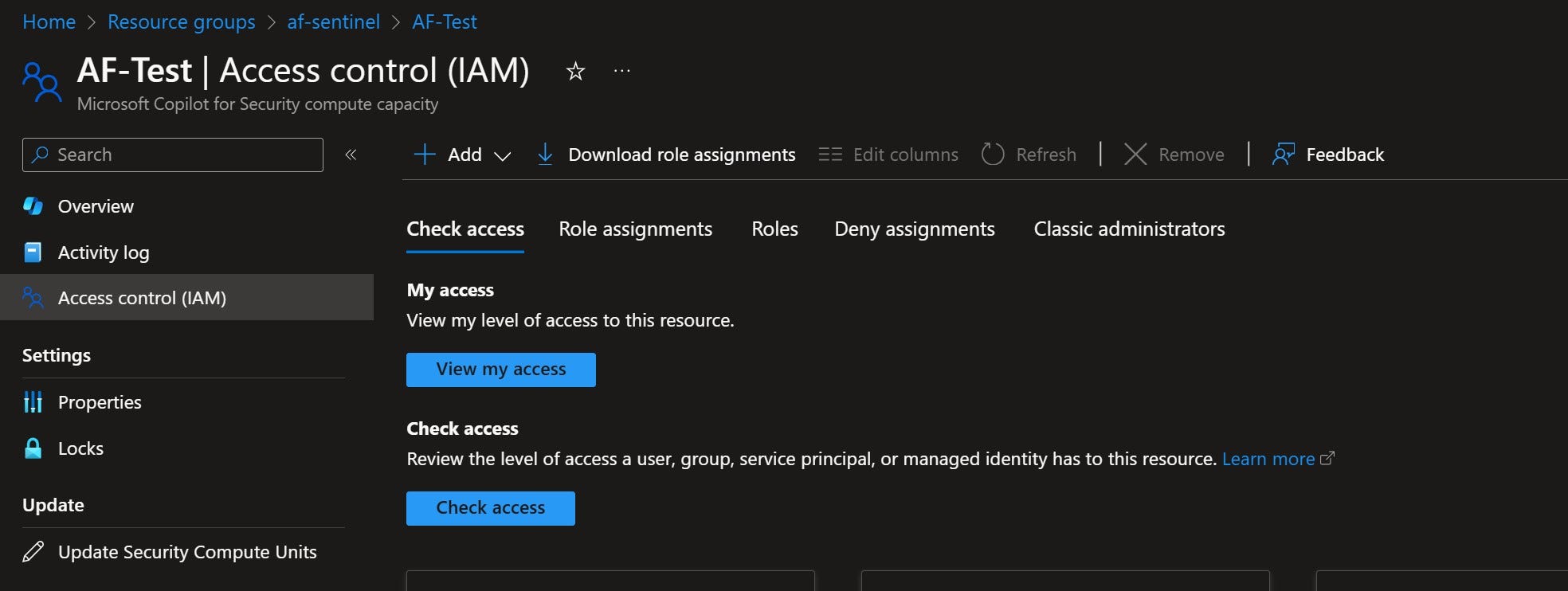Viewport: 1568px width, 591px height.
Task: Click the Activity log notebook icon
Action: tap(33, 252)
